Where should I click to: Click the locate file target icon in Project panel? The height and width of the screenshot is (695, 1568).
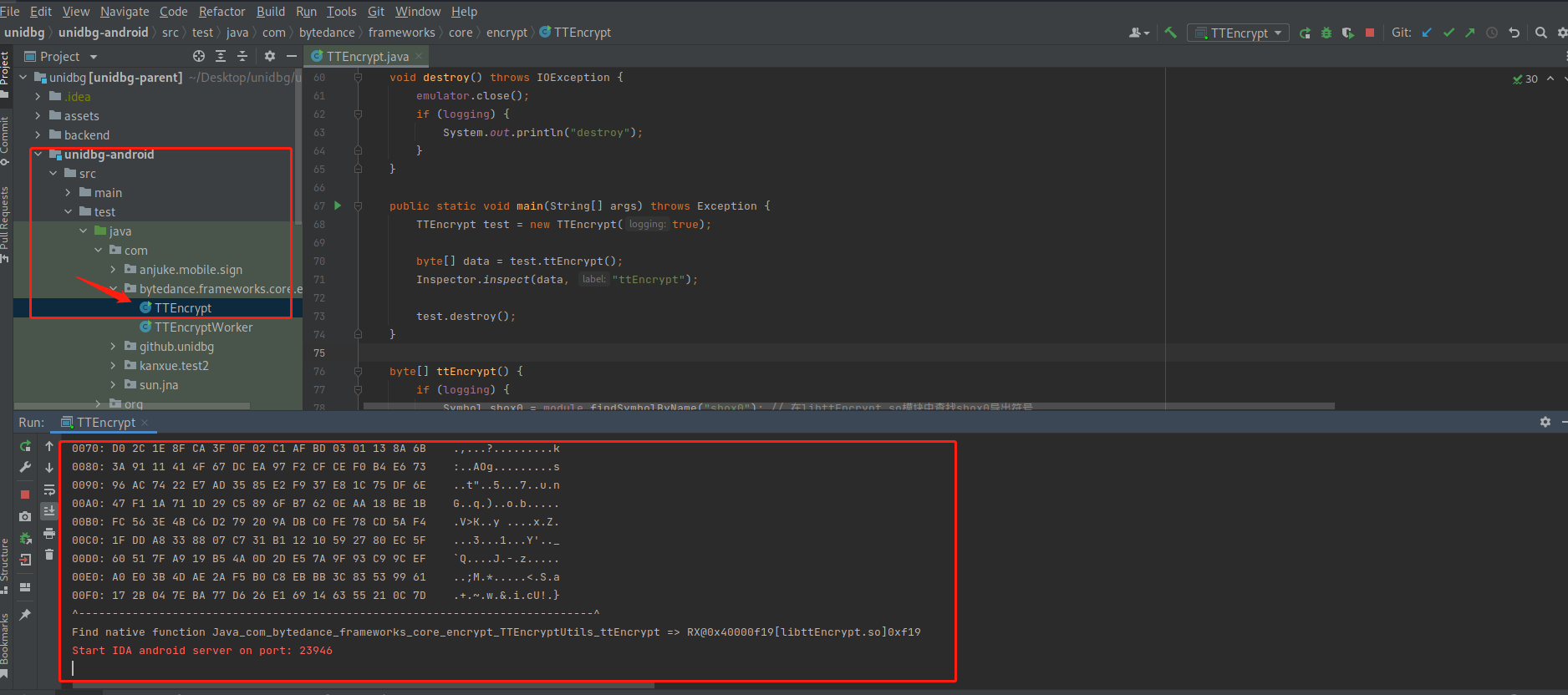click(199, 56)
